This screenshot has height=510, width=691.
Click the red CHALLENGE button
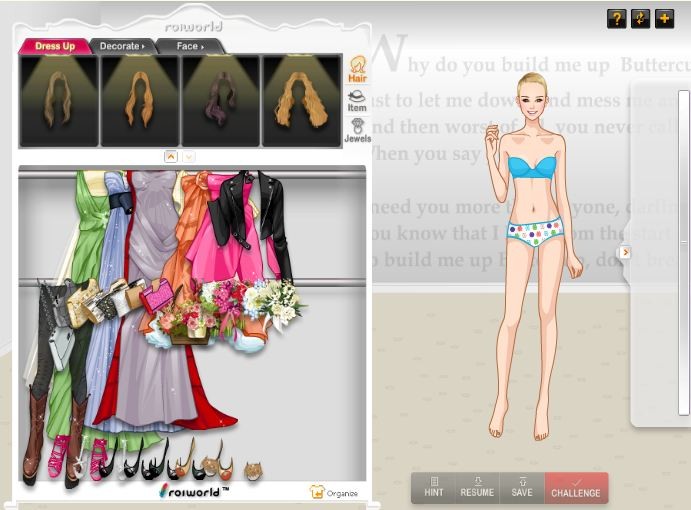tap(576, 487)
